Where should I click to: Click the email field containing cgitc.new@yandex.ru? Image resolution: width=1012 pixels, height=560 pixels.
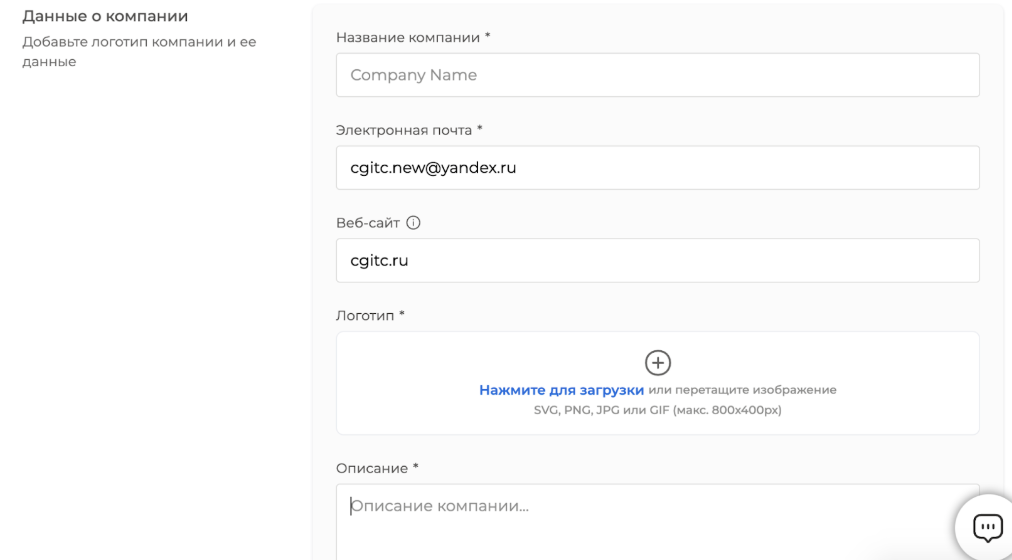pos(657,168)
